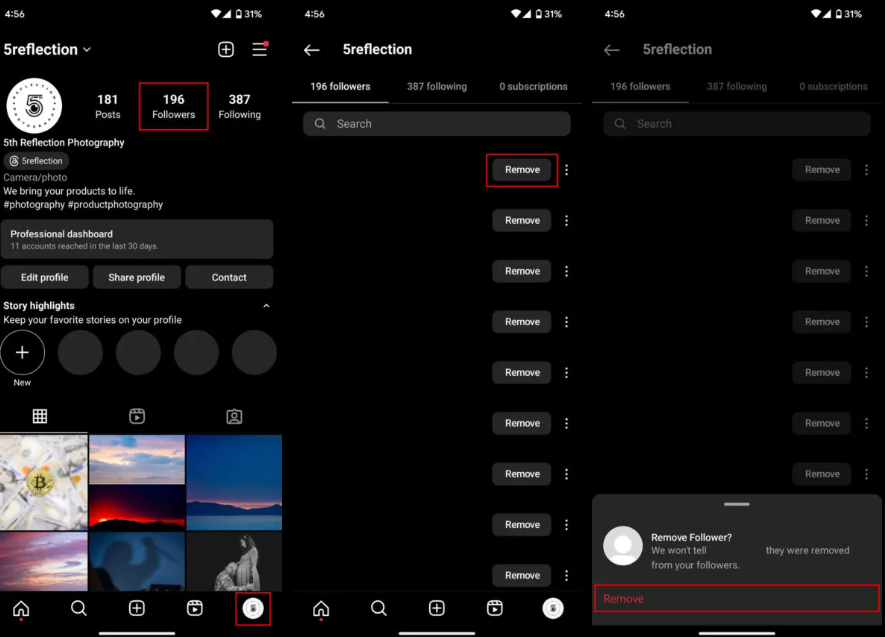Open options dots for the fifth follower
Screen dimensions: 885x637
pos(566,372)
